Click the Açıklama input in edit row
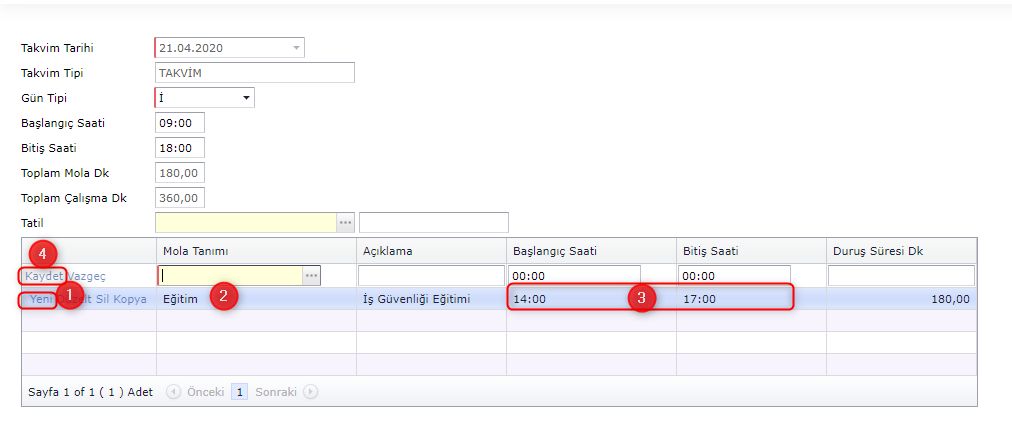Screen dimensions: 1012x432 point(431,275)
